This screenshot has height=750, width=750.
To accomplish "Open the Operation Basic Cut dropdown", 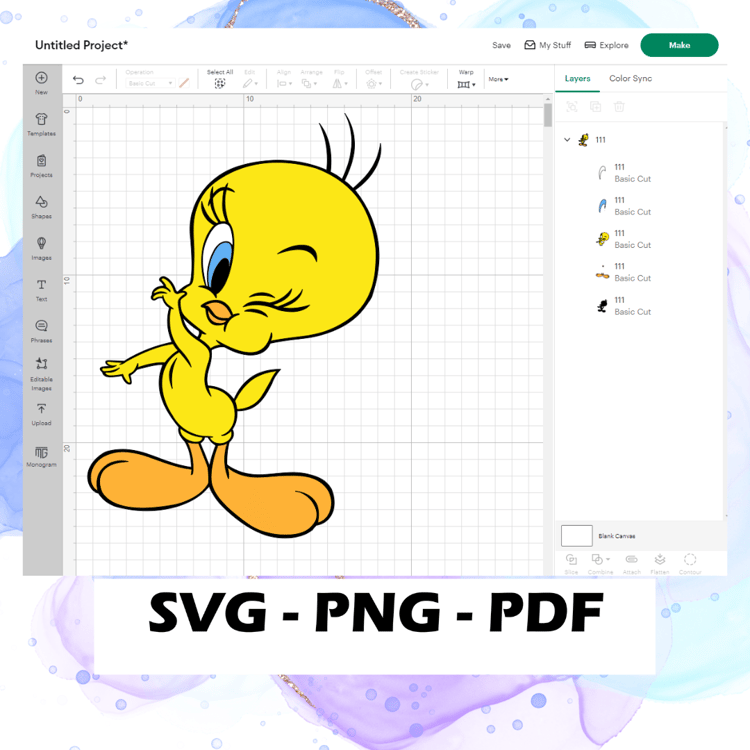I will click(150, 83).
